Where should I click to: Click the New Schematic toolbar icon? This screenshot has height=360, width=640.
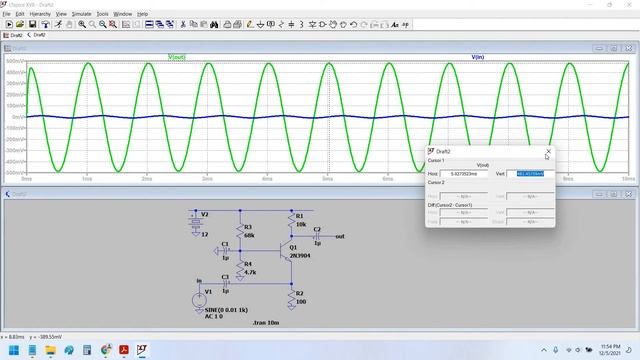tap(9, 24)
